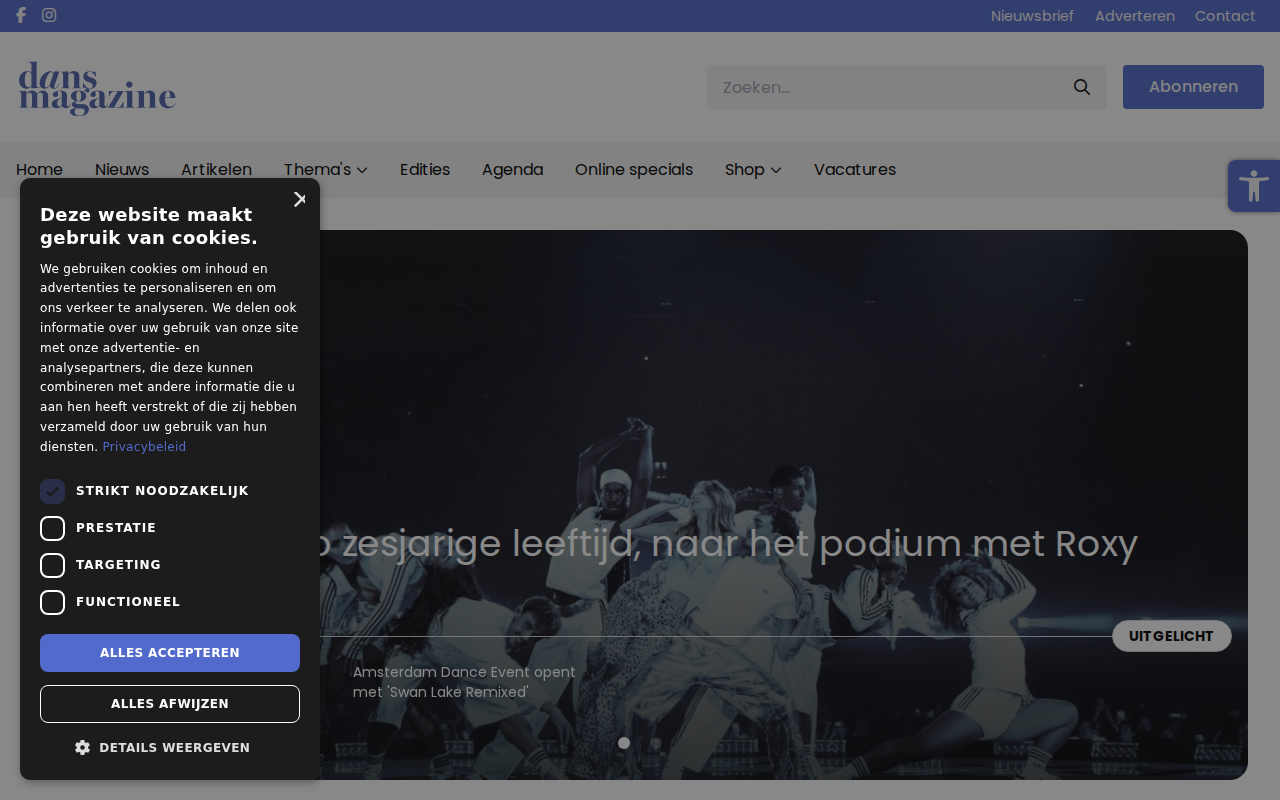Screen dimensions: 1280x800
Task: Enable the Prestatie cookies checkbox
Action: pos(52,528)
